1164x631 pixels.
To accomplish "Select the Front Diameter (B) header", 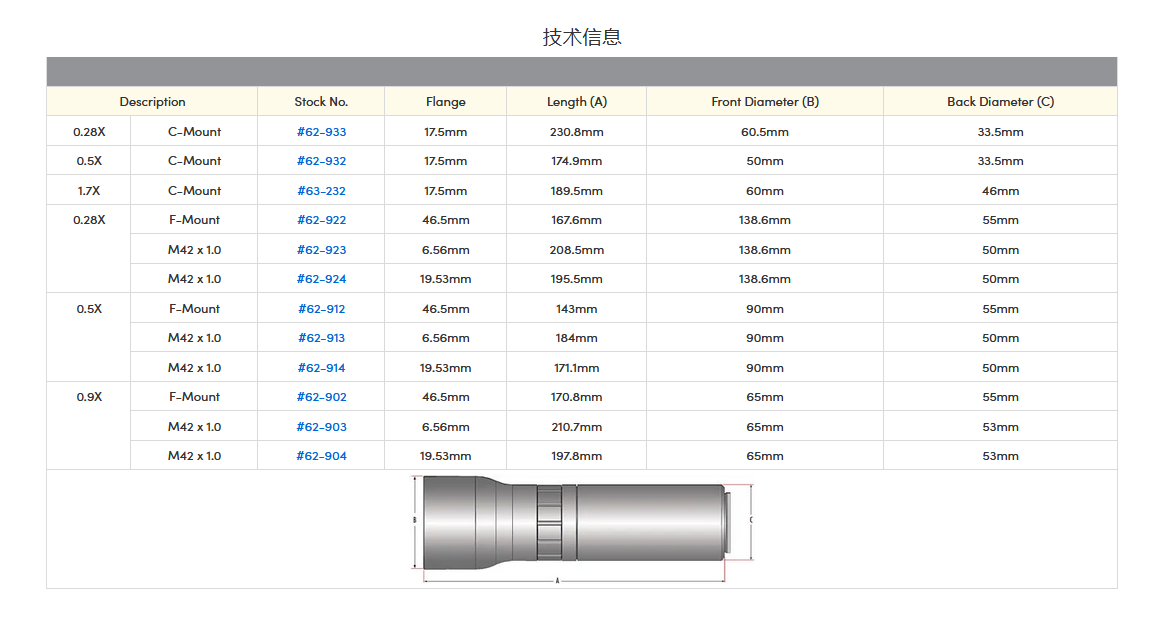I will [764, 102].
